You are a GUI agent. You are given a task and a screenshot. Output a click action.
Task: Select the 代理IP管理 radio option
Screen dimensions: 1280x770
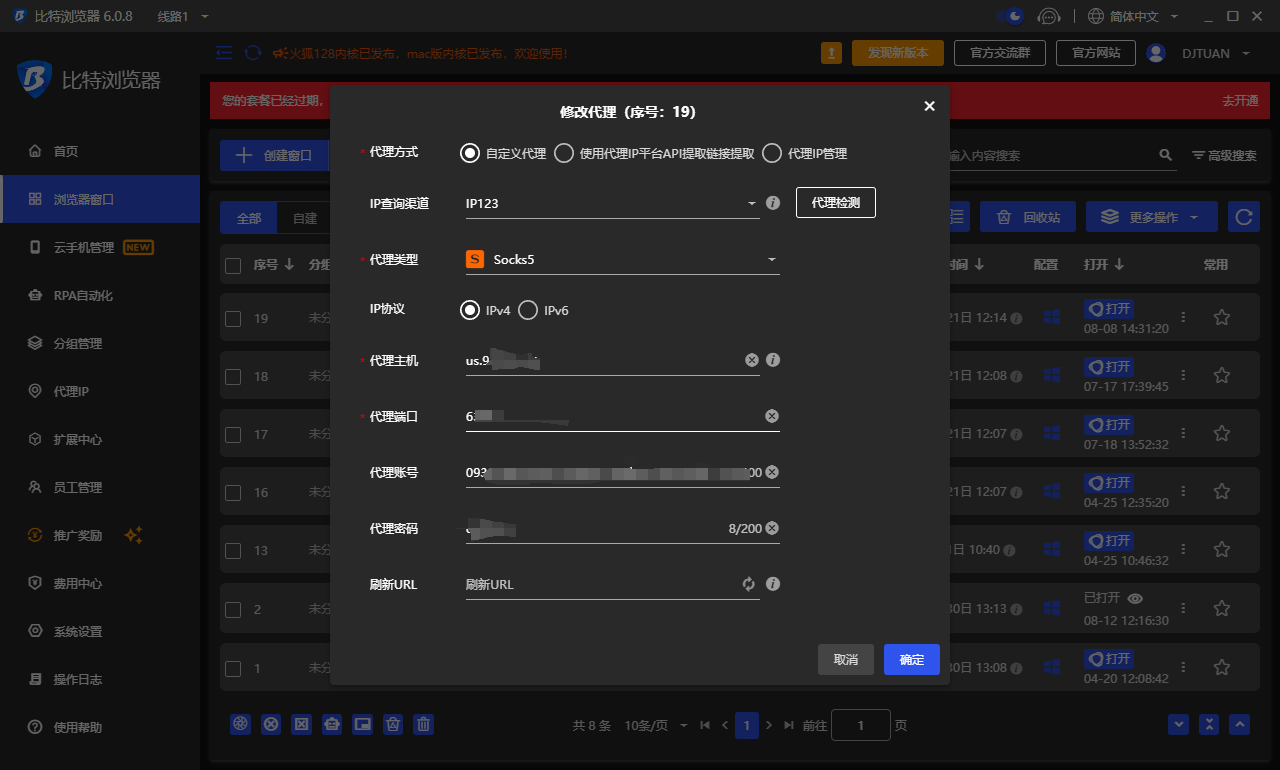tap(804, 153)
